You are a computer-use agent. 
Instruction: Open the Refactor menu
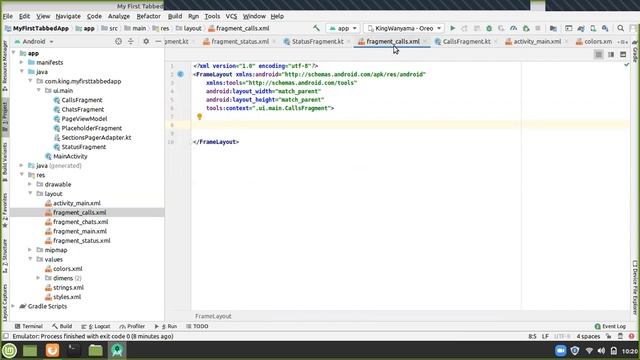click(x=148, y=16)
